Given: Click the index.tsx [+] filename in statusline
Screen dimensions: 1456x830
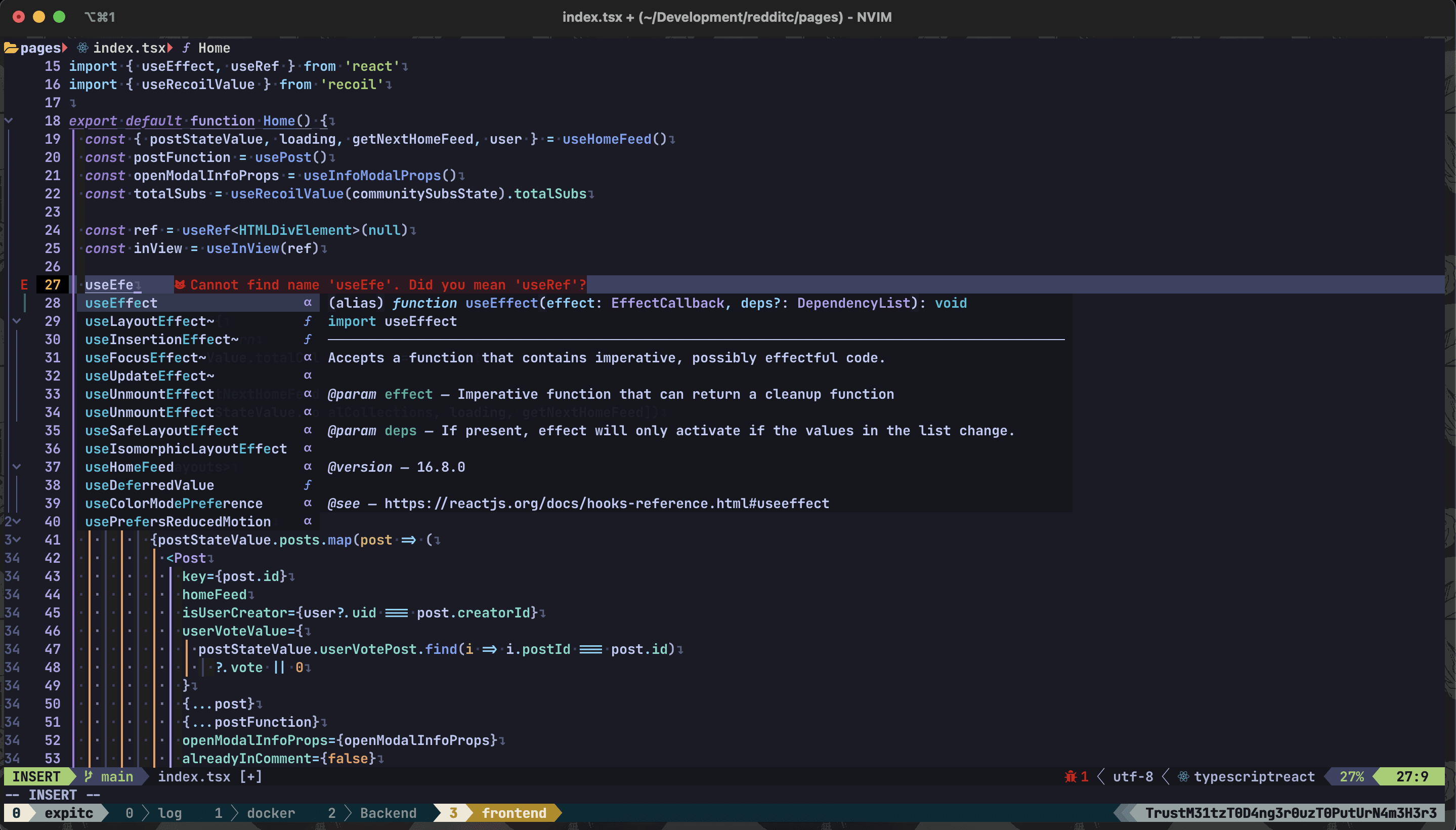Looking at the screenshot, I should pyautogui.click(x=210, y=776).
